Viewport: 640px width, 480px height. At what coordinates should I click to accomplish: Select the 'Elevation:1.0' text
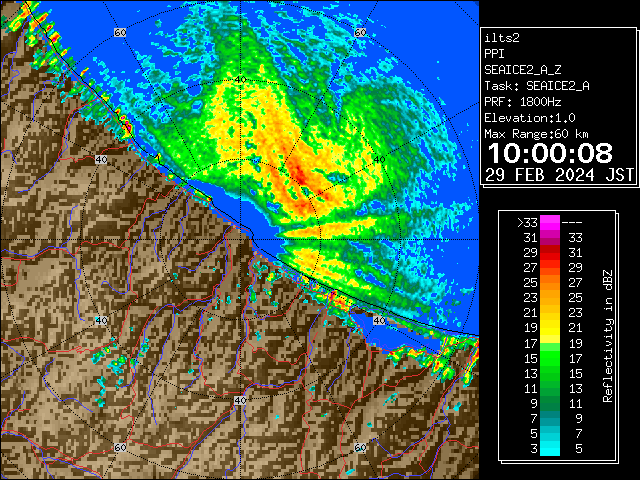click(x=530, y=118)
